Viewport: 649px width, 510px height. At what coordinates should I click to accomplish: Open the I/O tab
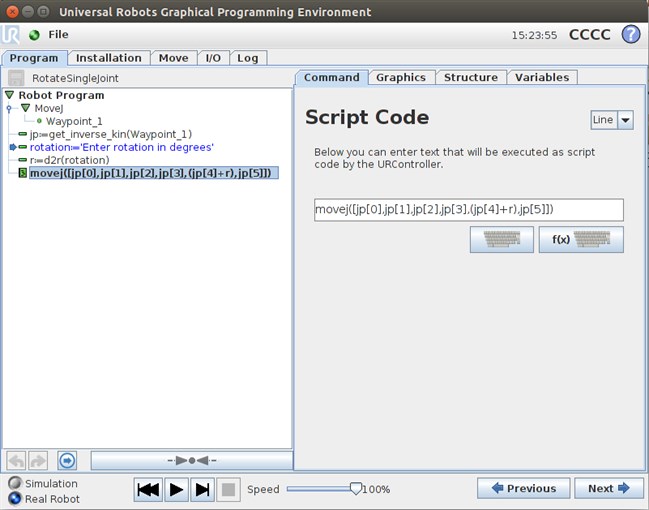[213, 58]
